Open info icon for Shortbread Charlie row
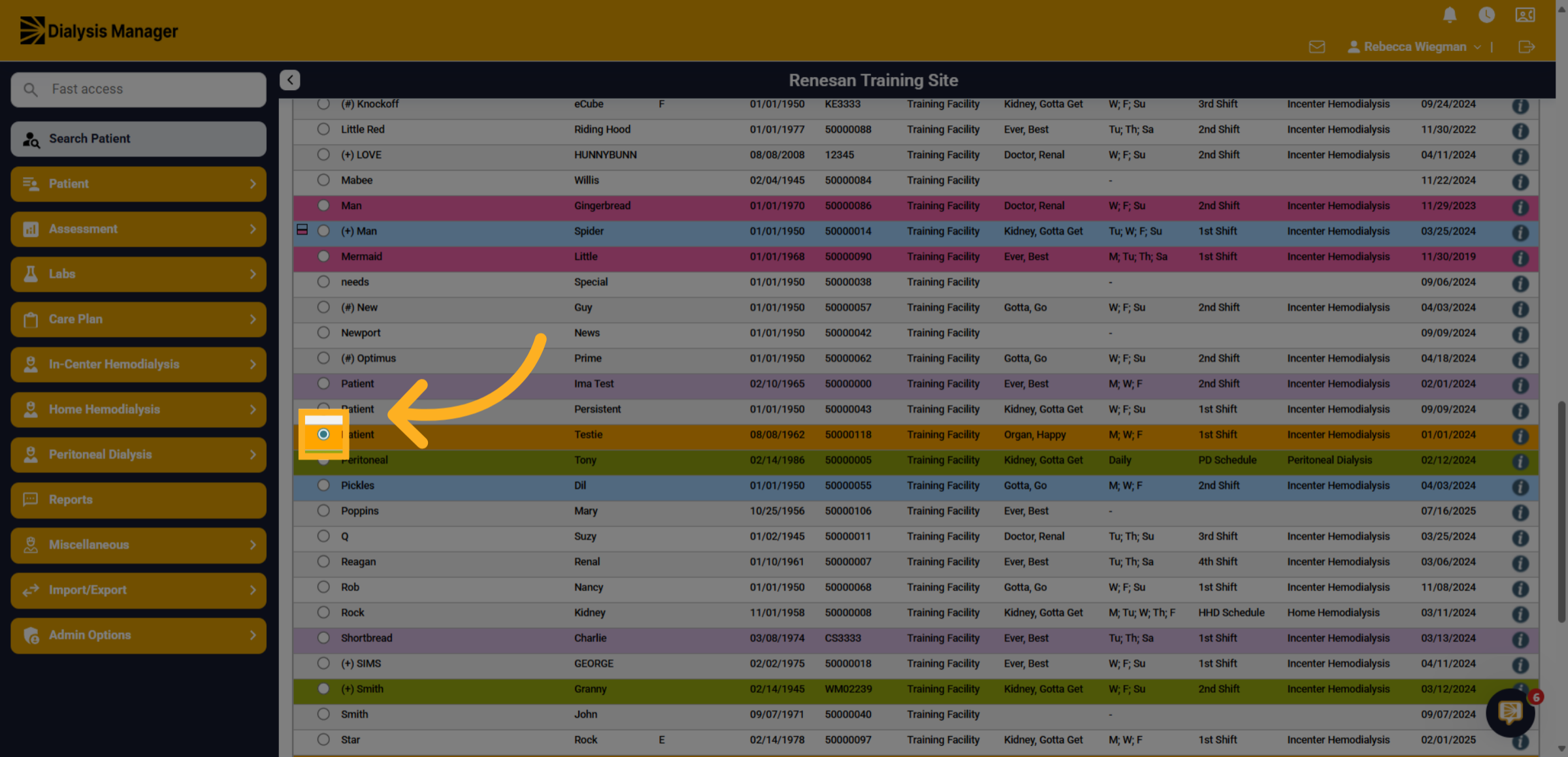This screenshot has width=1568, height=757. 1520,640
